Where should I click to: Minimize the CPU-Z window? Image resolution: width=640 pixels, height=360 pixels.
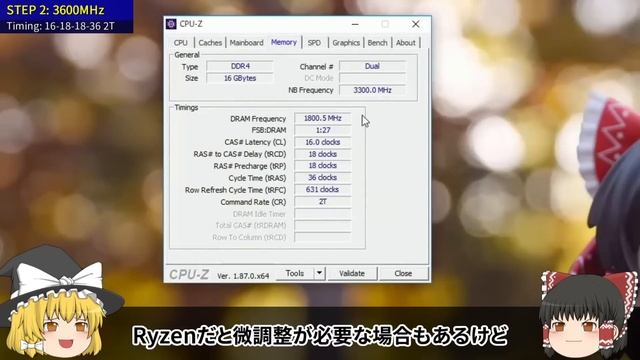355,24
